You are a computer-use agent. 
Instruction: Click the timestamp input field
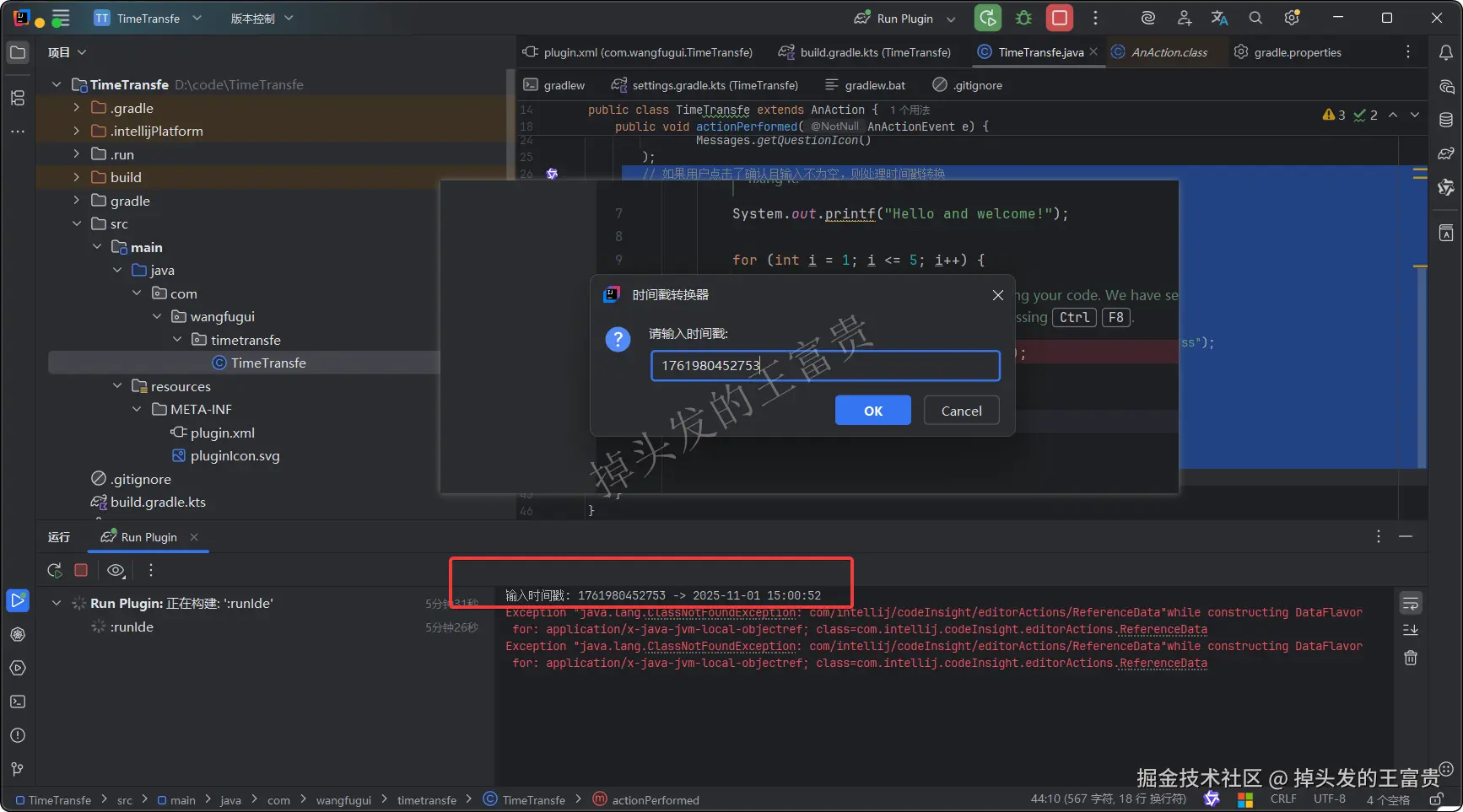point(825,366)
